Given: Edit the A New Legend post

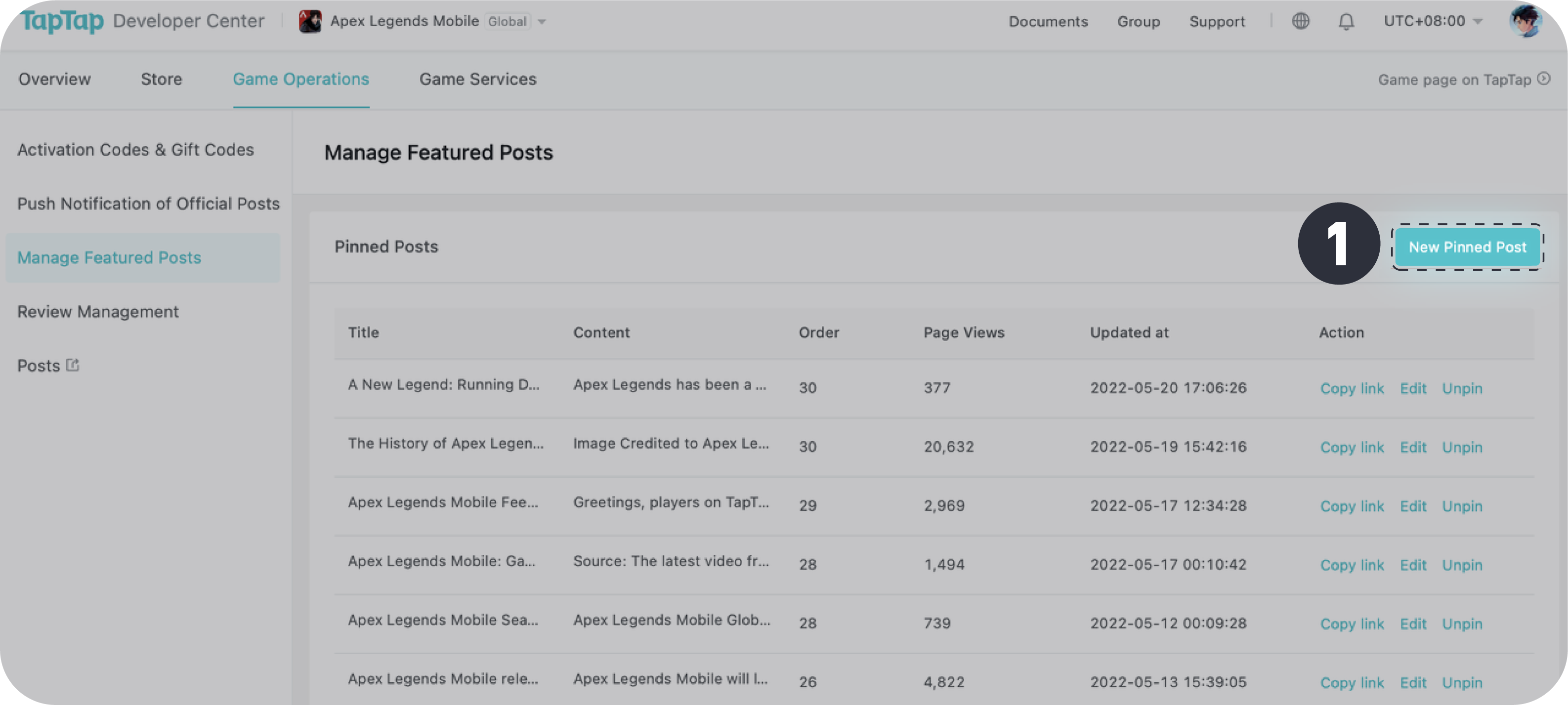Looking at the screenshot, I should coord(1413,388).
